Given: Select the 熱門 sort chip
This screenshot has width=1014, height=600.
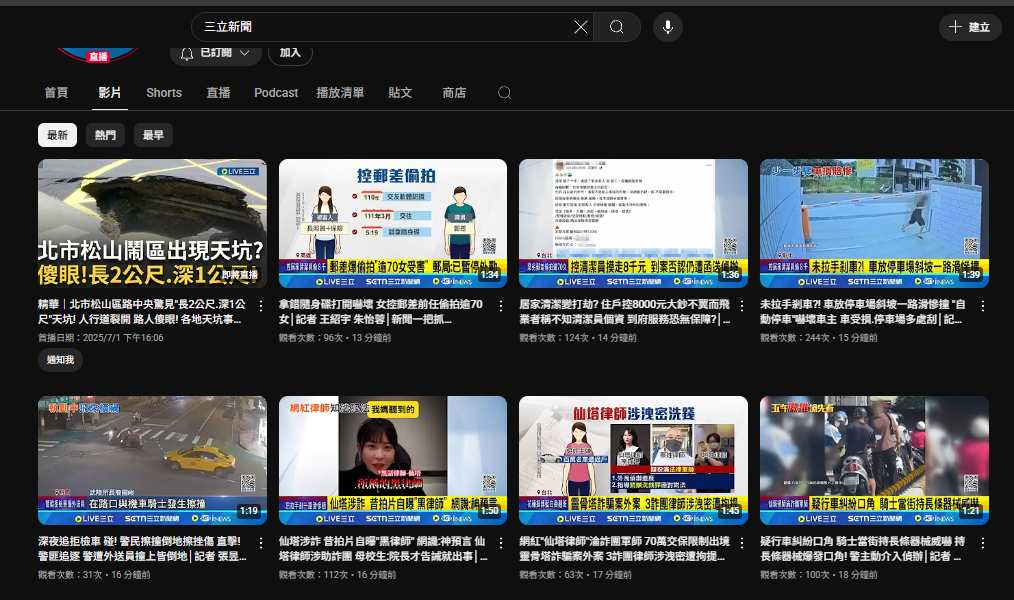Looking at the screenshot, I should click(105, 135).
